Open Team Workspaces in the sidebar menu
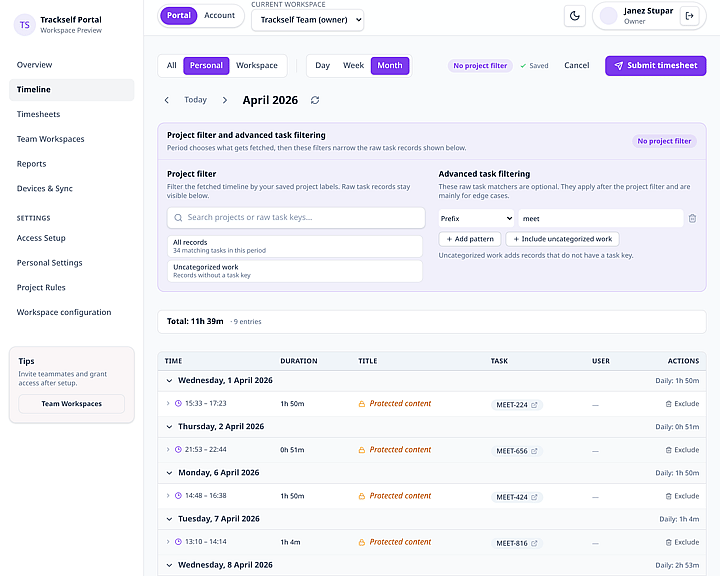Viewport: 720px width, 576px height. point(72,139)
